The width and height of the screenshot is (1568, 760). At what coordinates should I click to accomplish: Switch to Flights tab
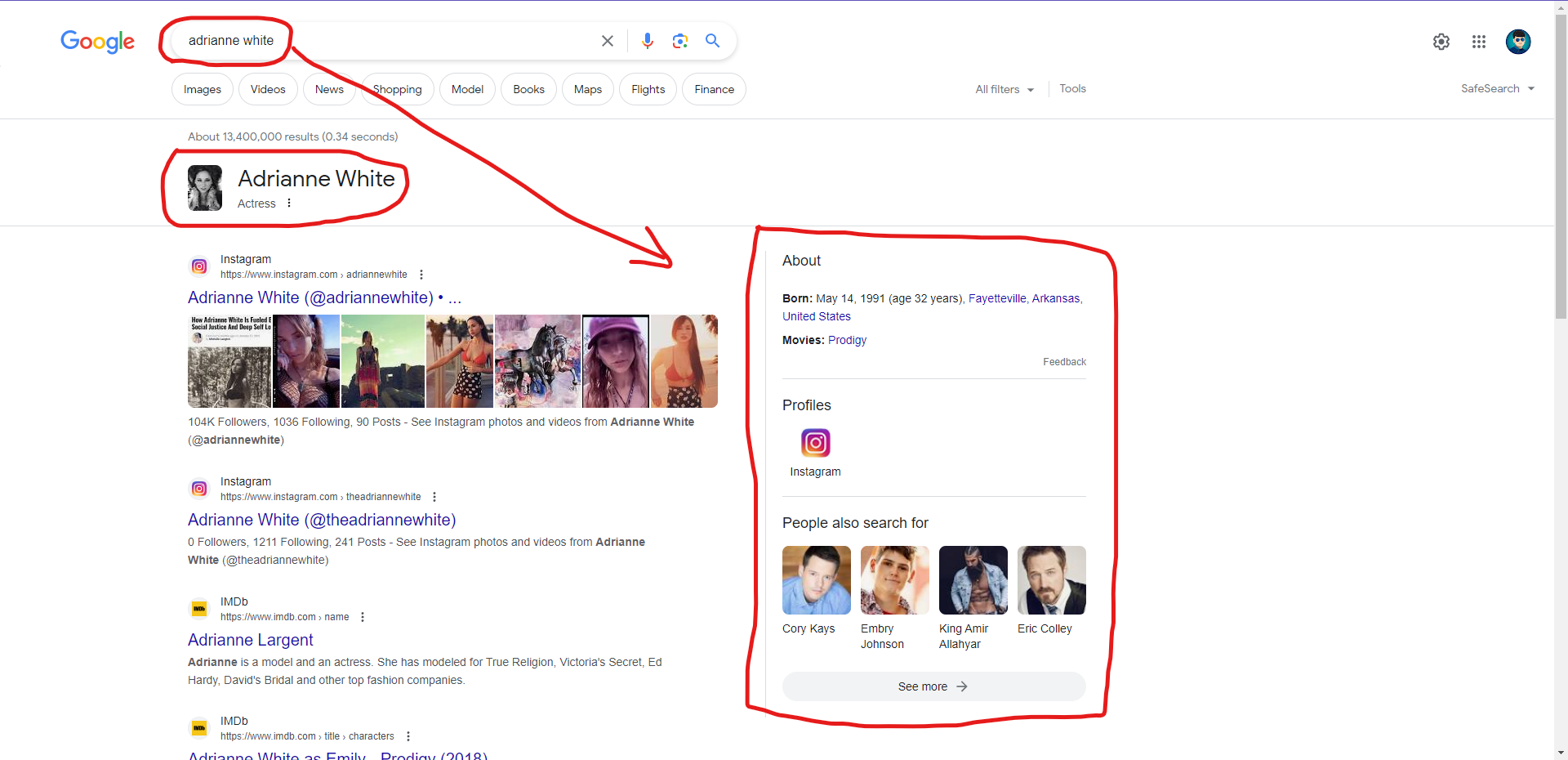(648, 89)
